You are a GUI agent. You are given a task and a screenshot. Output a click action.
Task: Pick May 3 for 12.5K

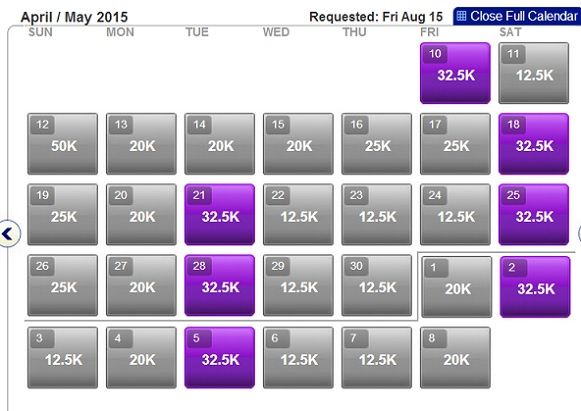[x=63, y=358]
